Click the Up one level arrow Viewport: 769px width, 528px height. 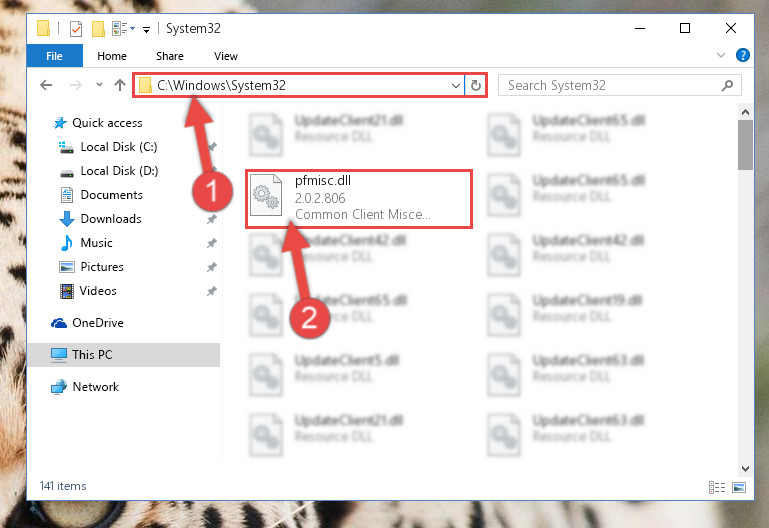click(120, 85)
